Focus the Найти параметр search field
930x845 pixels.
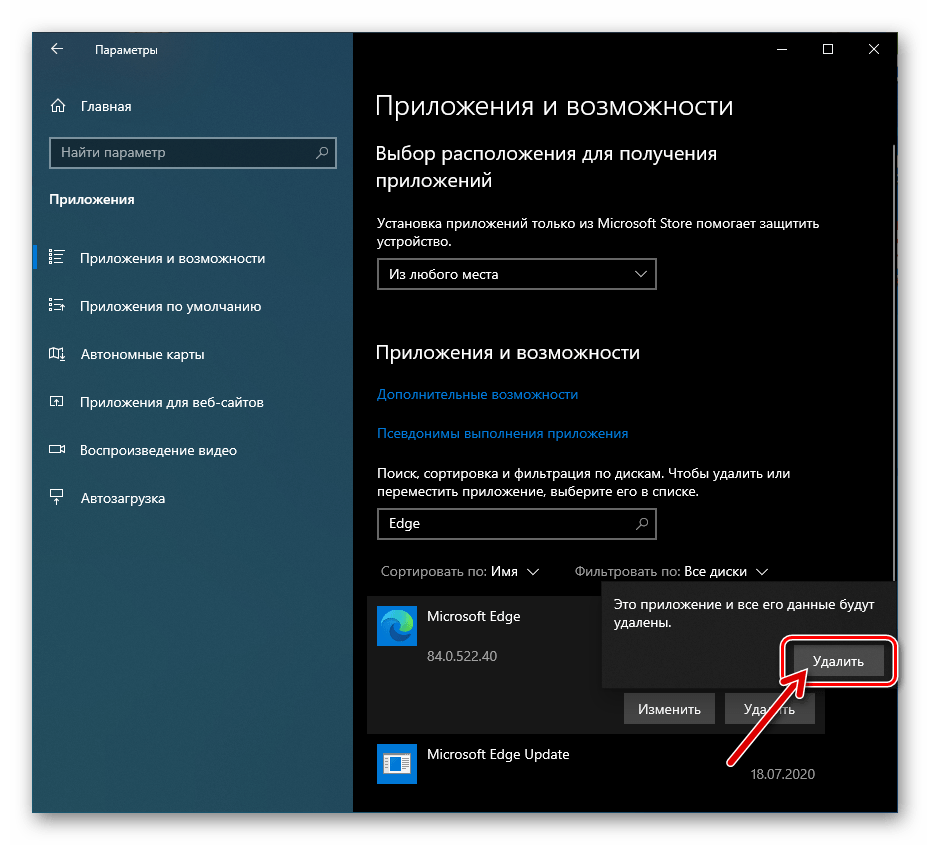click(193, 153)
